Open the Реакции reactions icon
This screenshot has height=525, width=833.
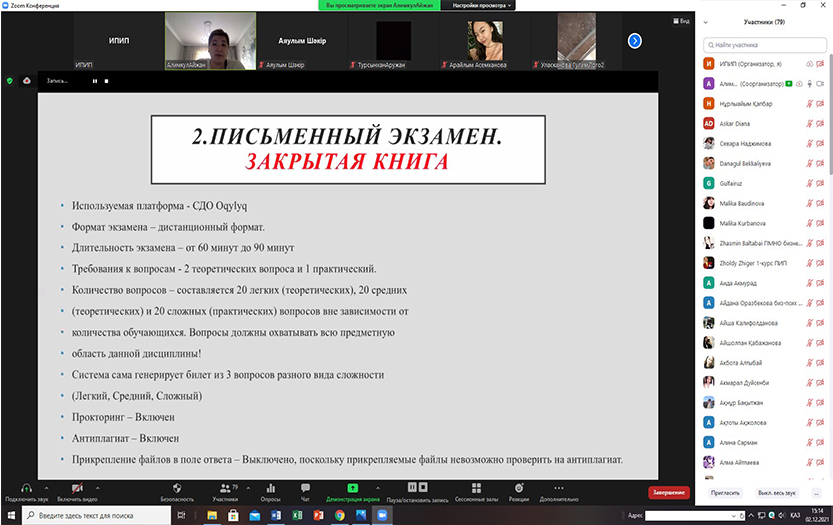click(x=518, y=487)
